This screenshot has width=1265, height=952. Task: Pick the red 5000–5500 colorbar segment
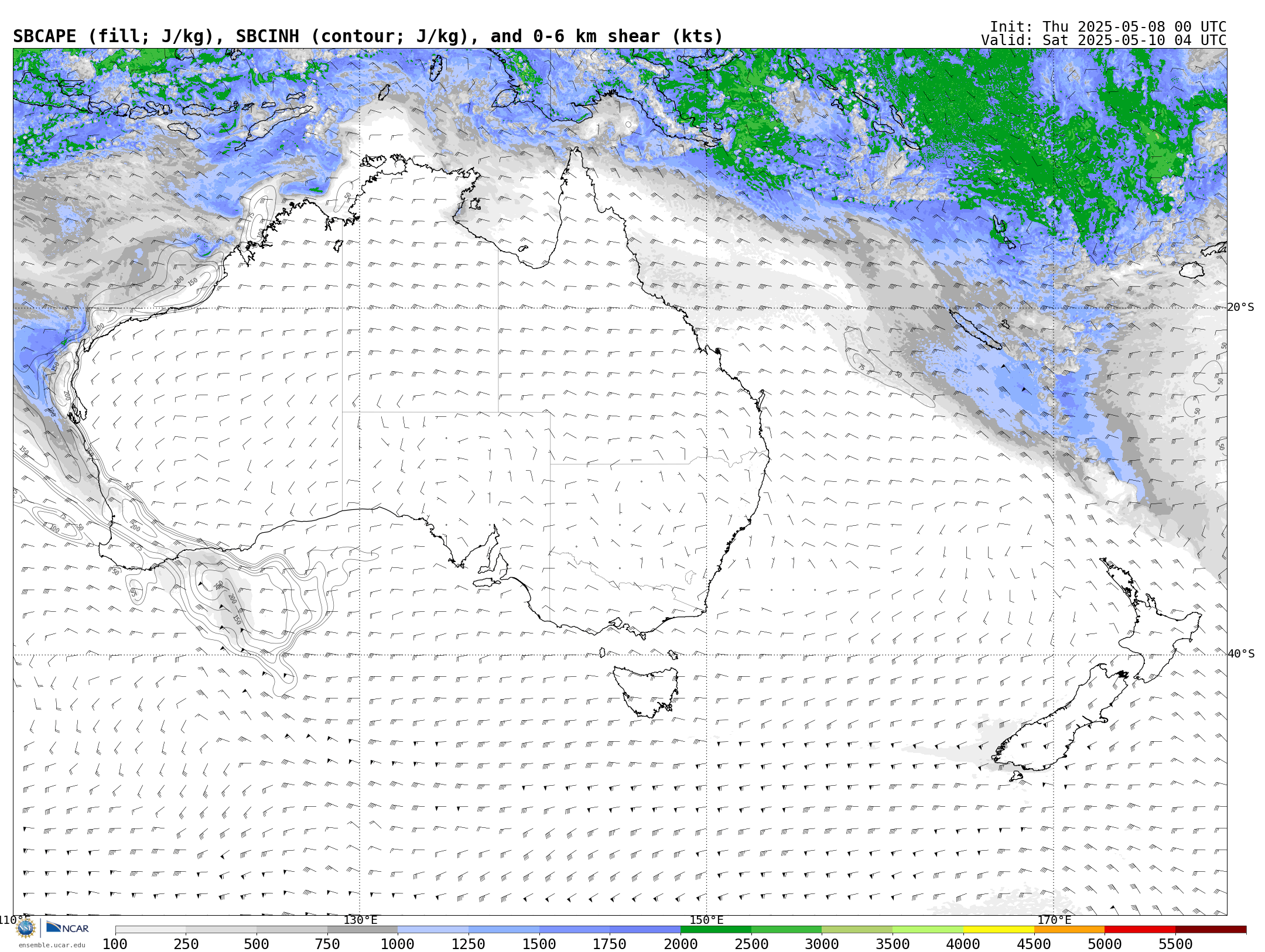click(1140, 930)
